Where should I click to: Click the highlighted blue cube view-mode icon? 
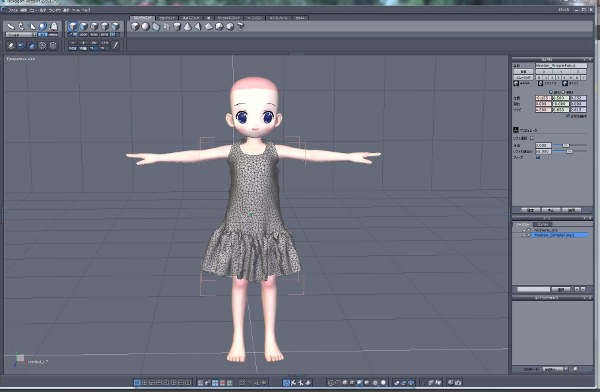73,26
